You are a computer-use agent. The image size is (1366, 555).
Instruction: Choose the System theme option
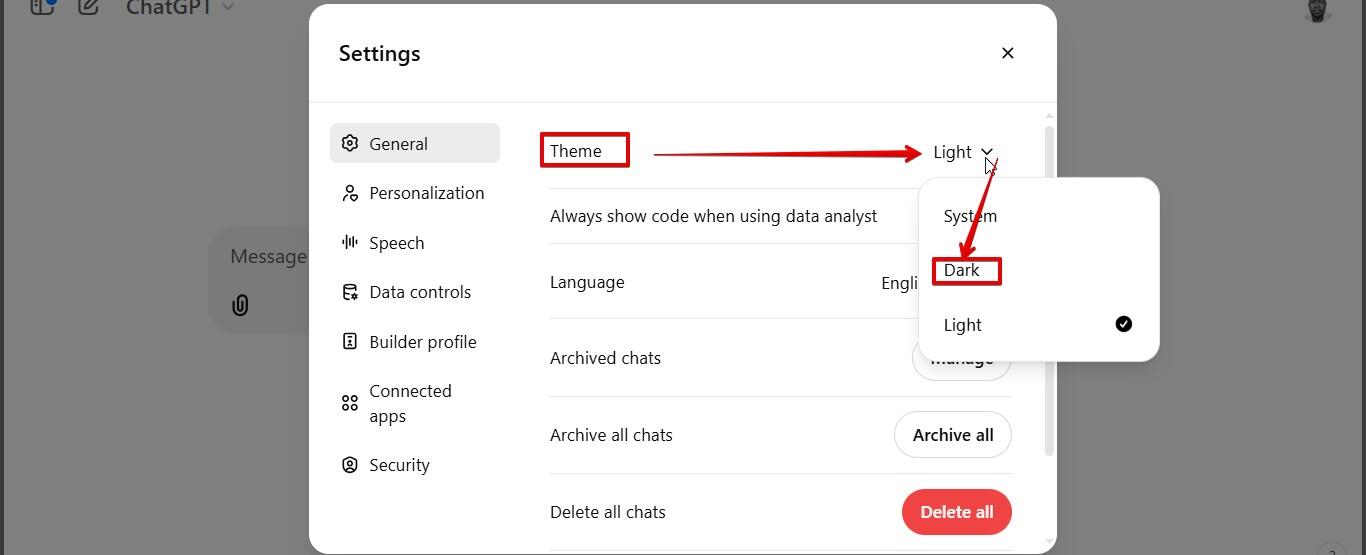click(970, 216)
